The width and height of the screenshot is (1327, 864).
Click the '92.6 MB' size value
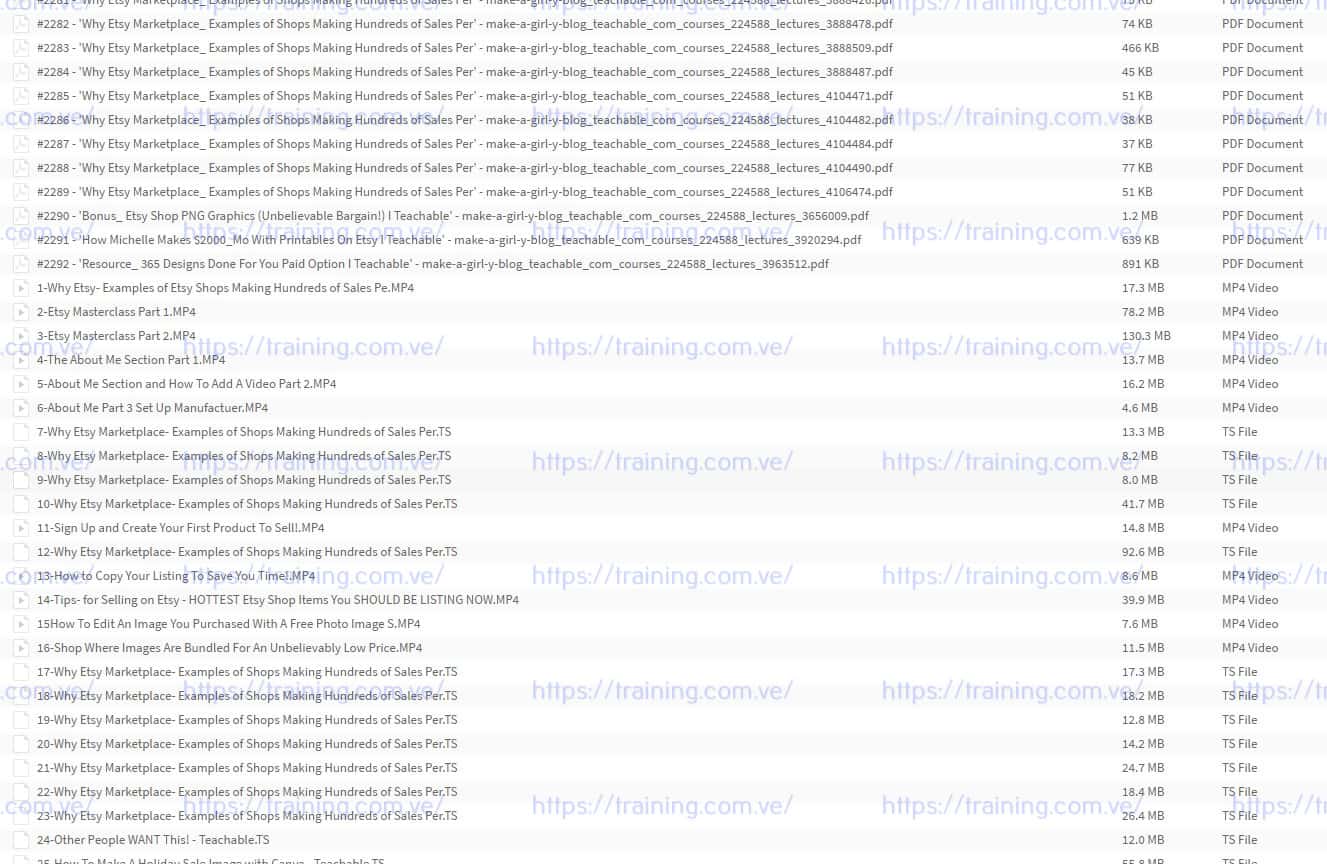point(1143,552)
